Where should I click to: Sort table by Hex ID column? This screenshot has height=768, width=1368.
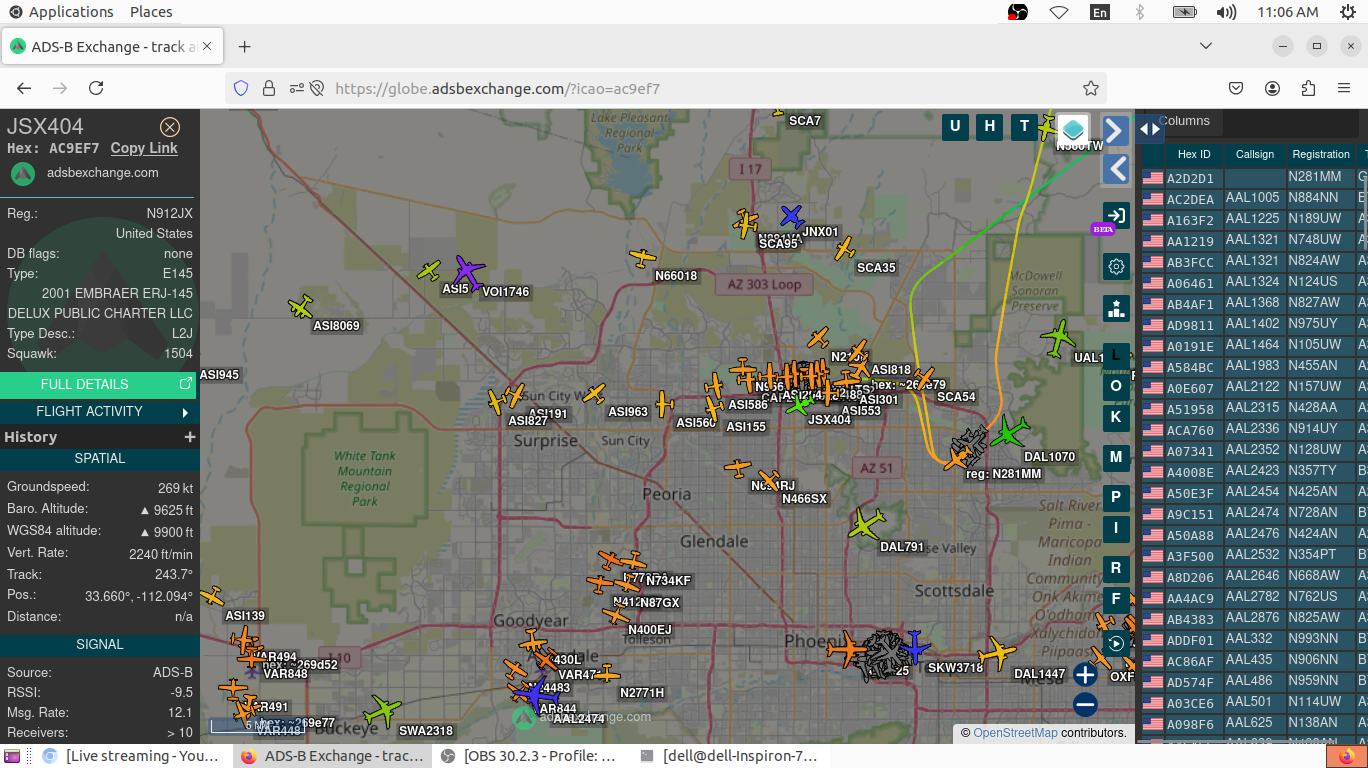pyautogui.click(x=1194, y=154)
